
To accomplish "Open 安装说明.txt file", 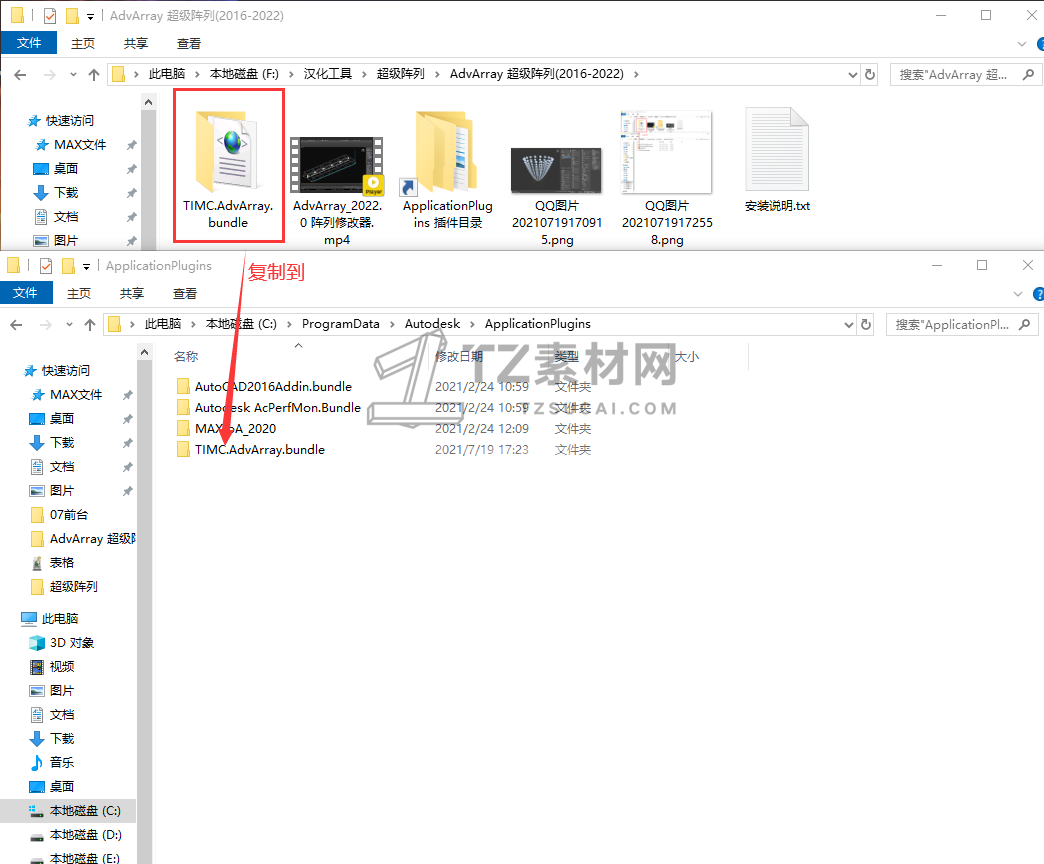I will tap(777, 160).
